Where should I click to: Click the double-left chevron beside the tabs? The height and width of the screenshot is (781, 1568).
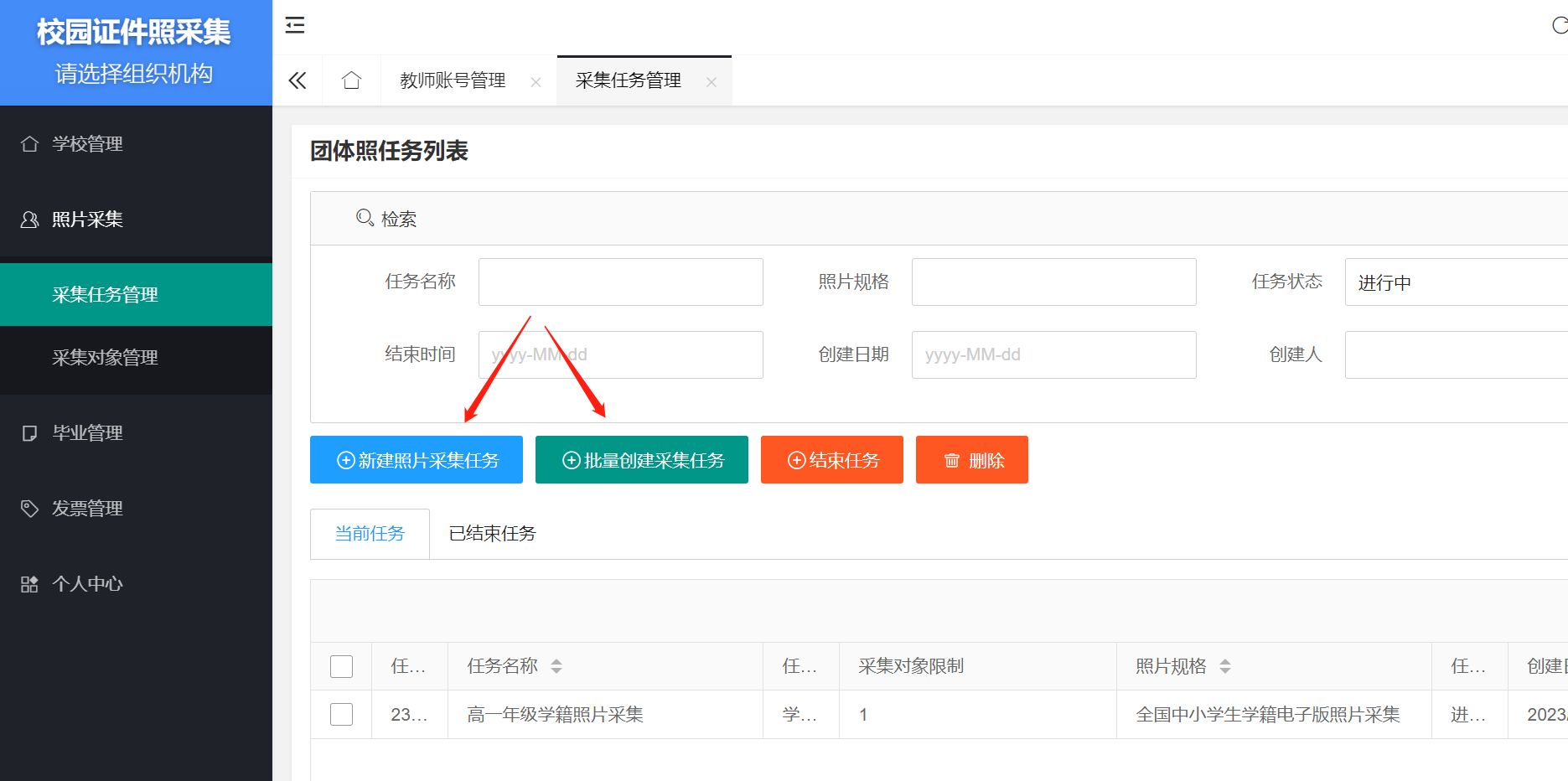click(x=298, y=80)
